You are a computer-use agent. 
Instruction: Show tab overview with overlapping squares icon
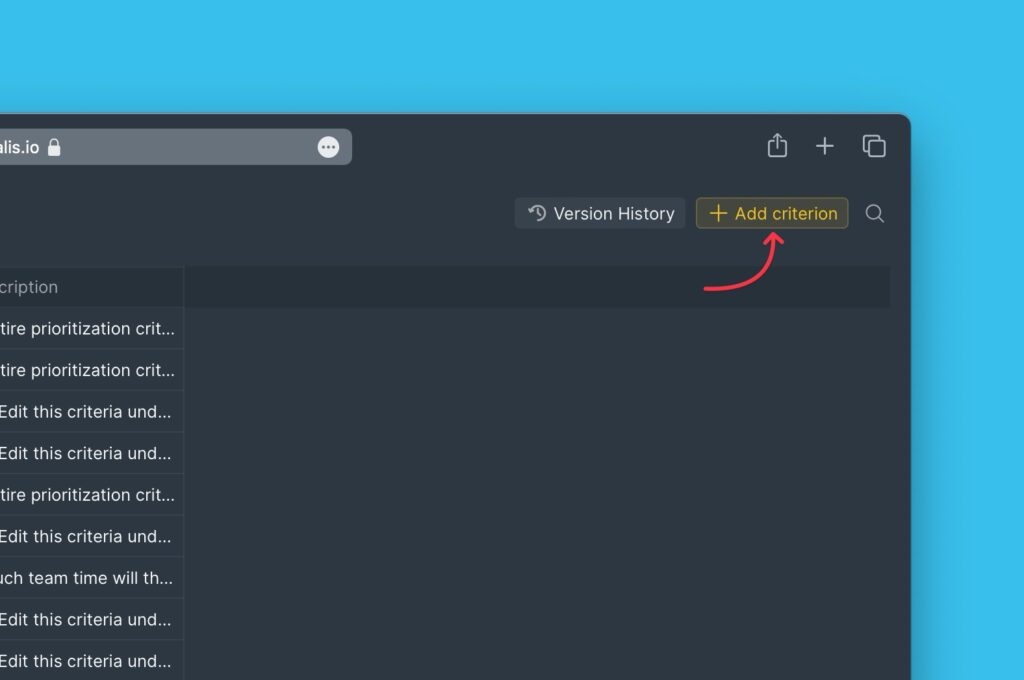(x=874, y=146)
